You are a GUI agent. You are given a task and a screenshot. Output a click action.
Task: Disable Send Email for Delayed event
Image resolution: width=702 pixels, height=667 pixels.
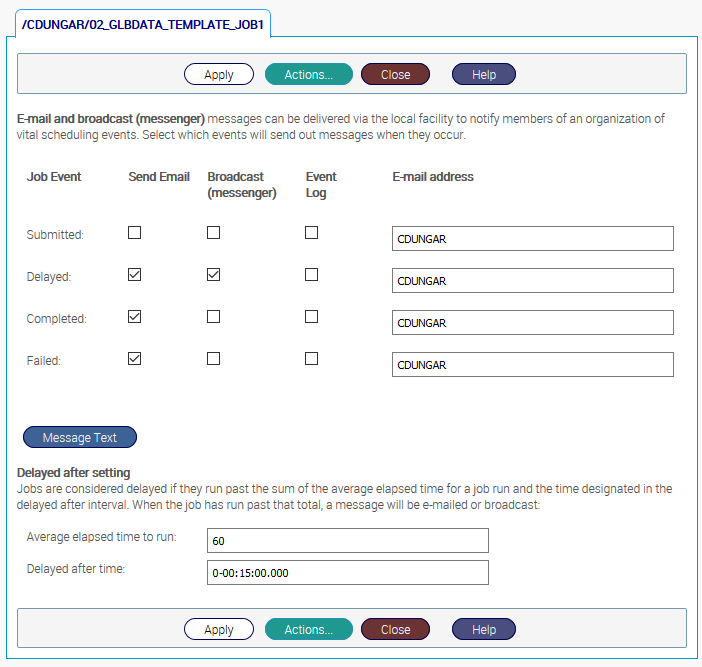click(x=135, y=275)
